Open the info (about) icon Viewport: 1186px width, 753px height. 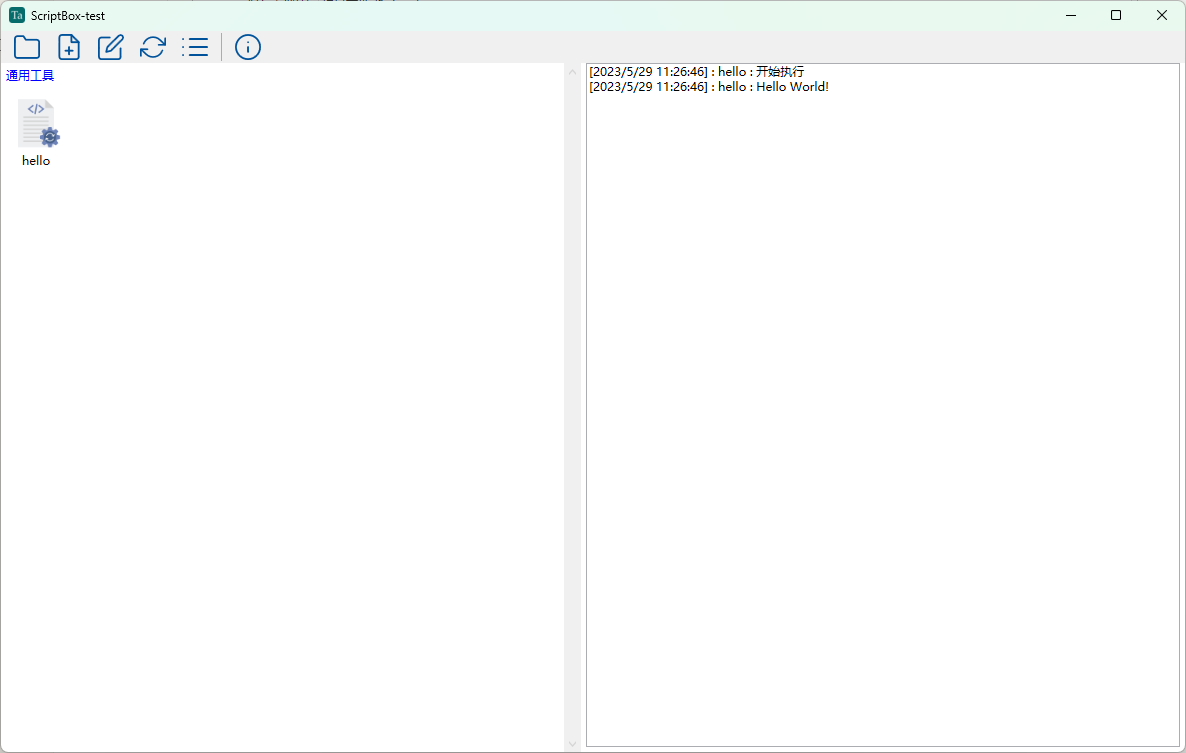[248, 47]
